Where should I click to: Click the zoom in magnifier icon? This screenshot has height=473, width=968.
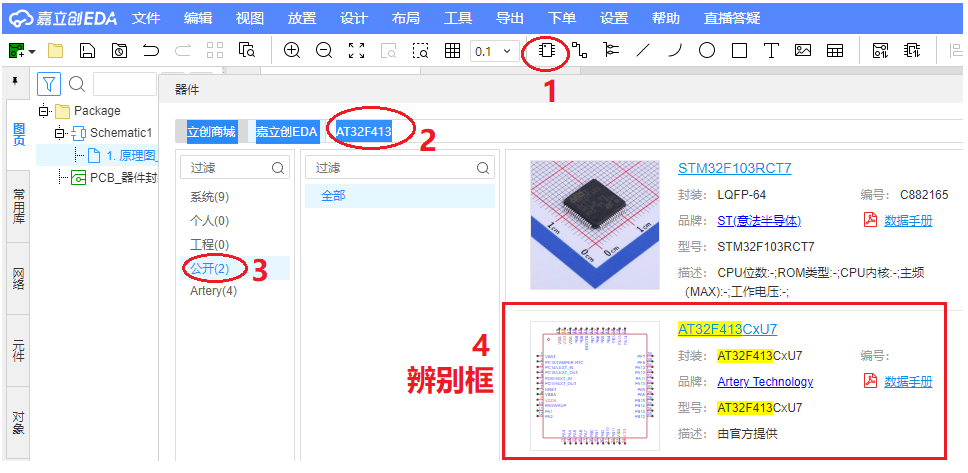coord(292,50)
